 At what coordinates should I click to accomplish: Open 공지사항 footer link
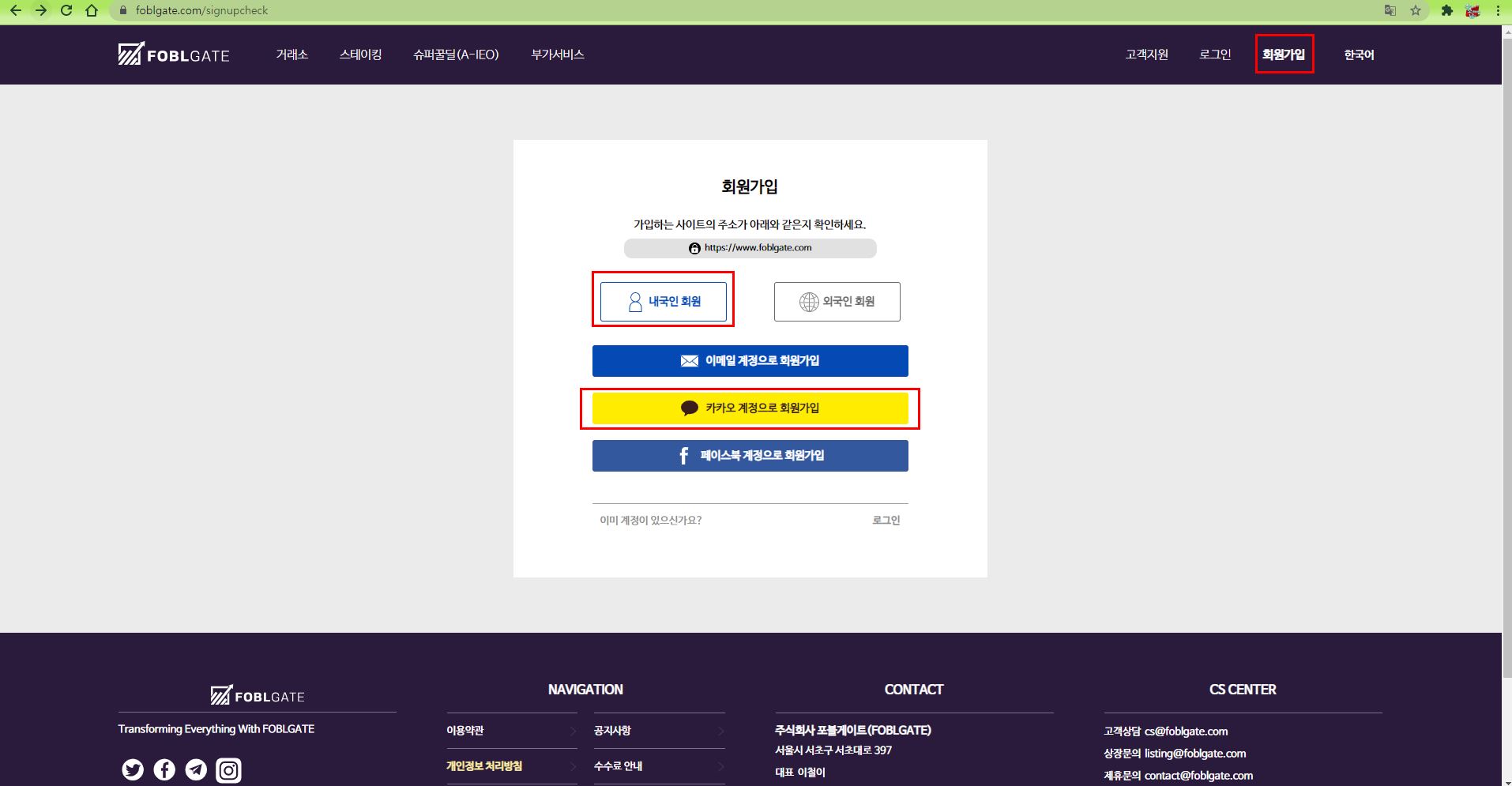[612, 731]
